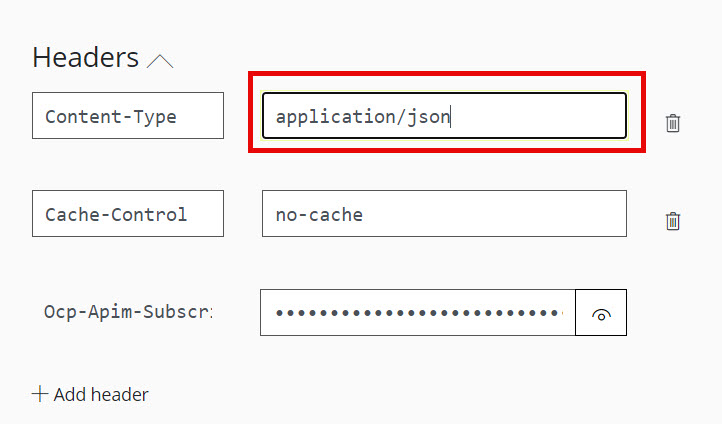This screenshot has height=424, width=722.
Task: Focus the Cache-Control header name field
Action: tap(128, 214)
